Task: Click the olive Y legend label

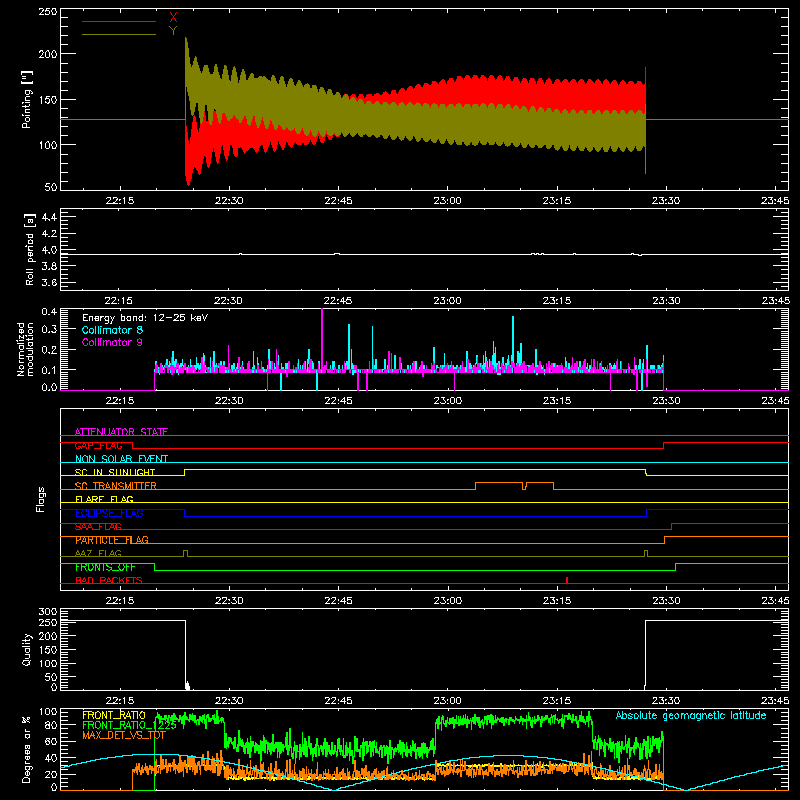Action: point(173,31)
